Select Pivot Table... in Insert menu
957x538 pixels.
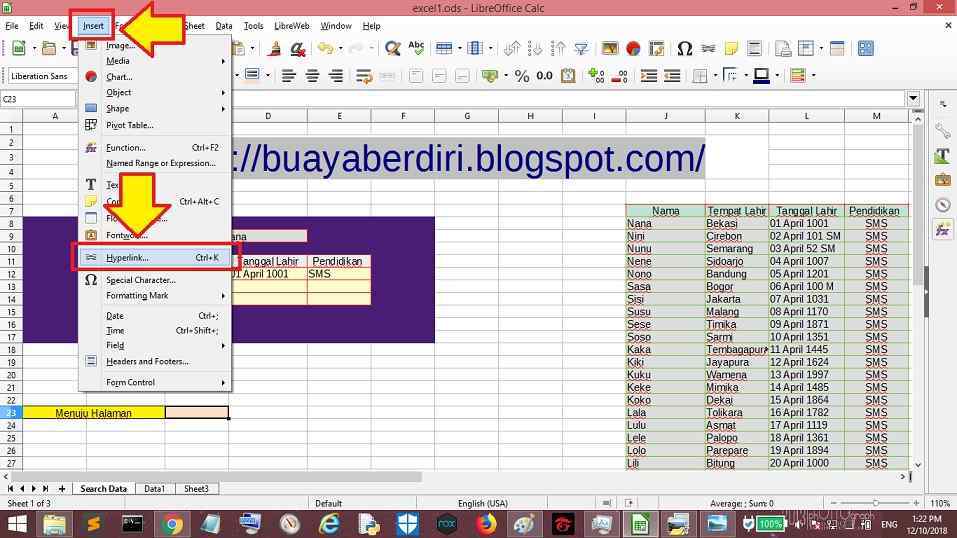coord(156,125)
